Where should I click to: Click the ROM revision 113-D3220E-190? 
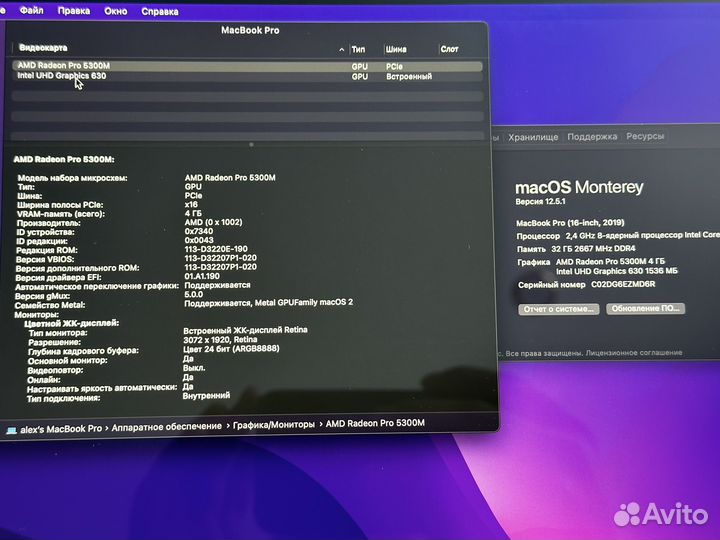coord(216,249)
